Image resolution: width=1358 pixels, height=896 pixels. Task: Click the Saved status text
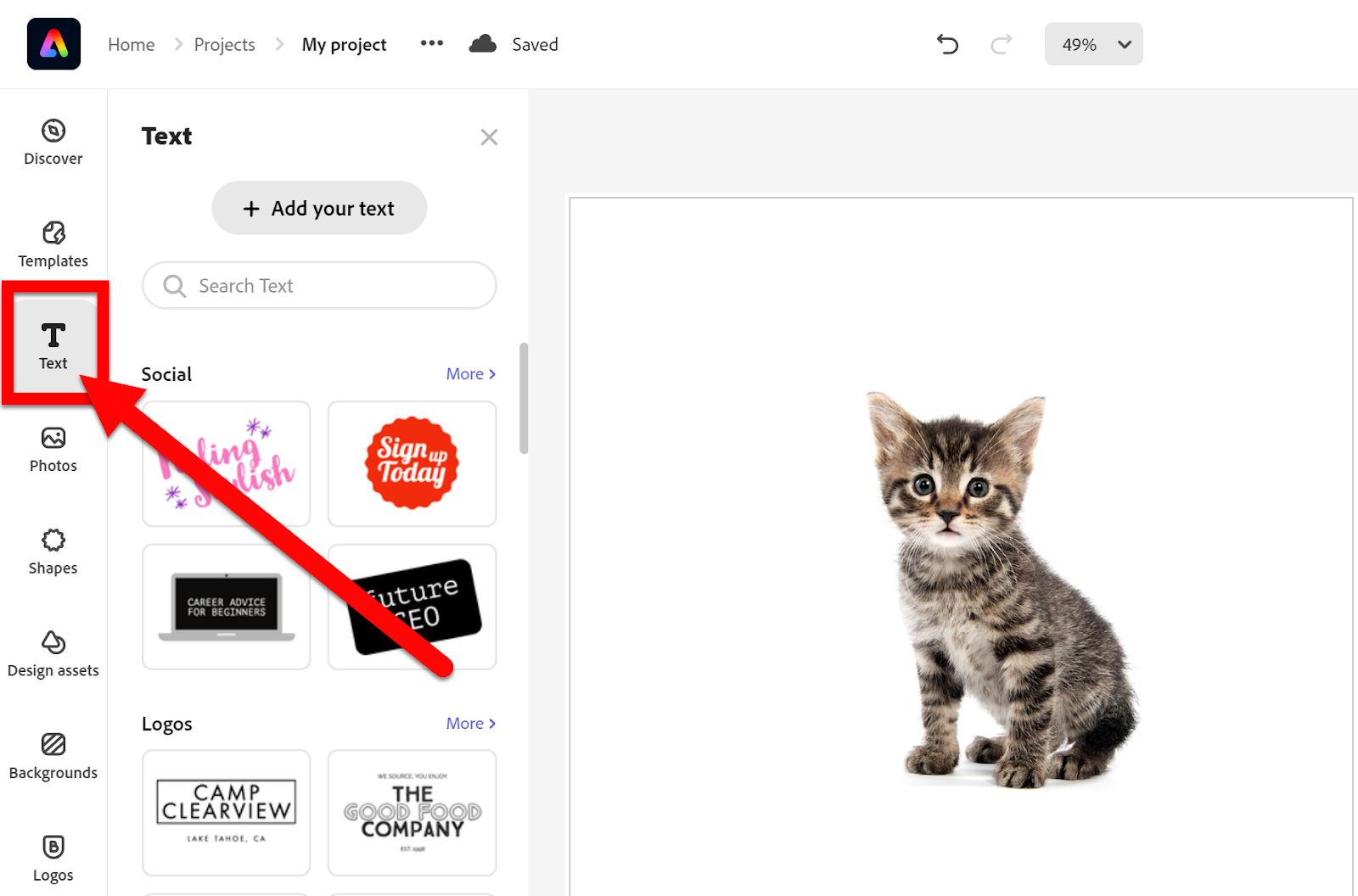pyautogui.click(x=535, y=44)
